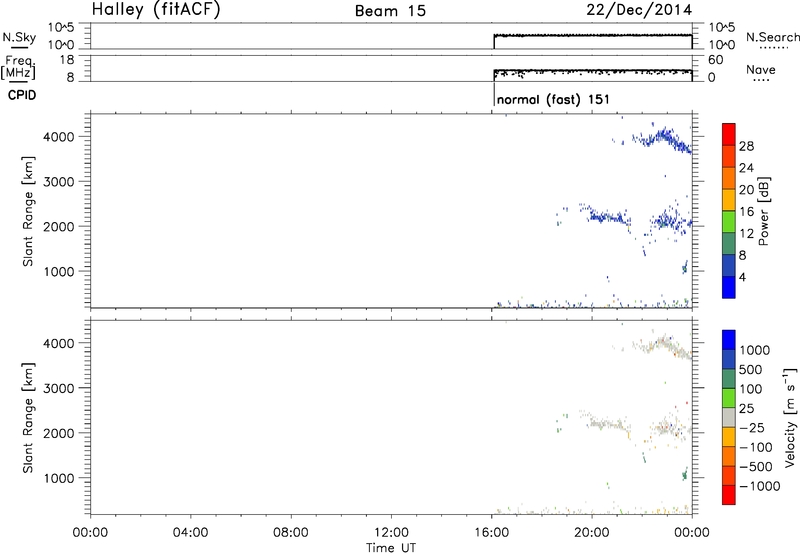
Task: Click the "16" label on the power scale
Action: pyautogui.click(x=746, y=212)
